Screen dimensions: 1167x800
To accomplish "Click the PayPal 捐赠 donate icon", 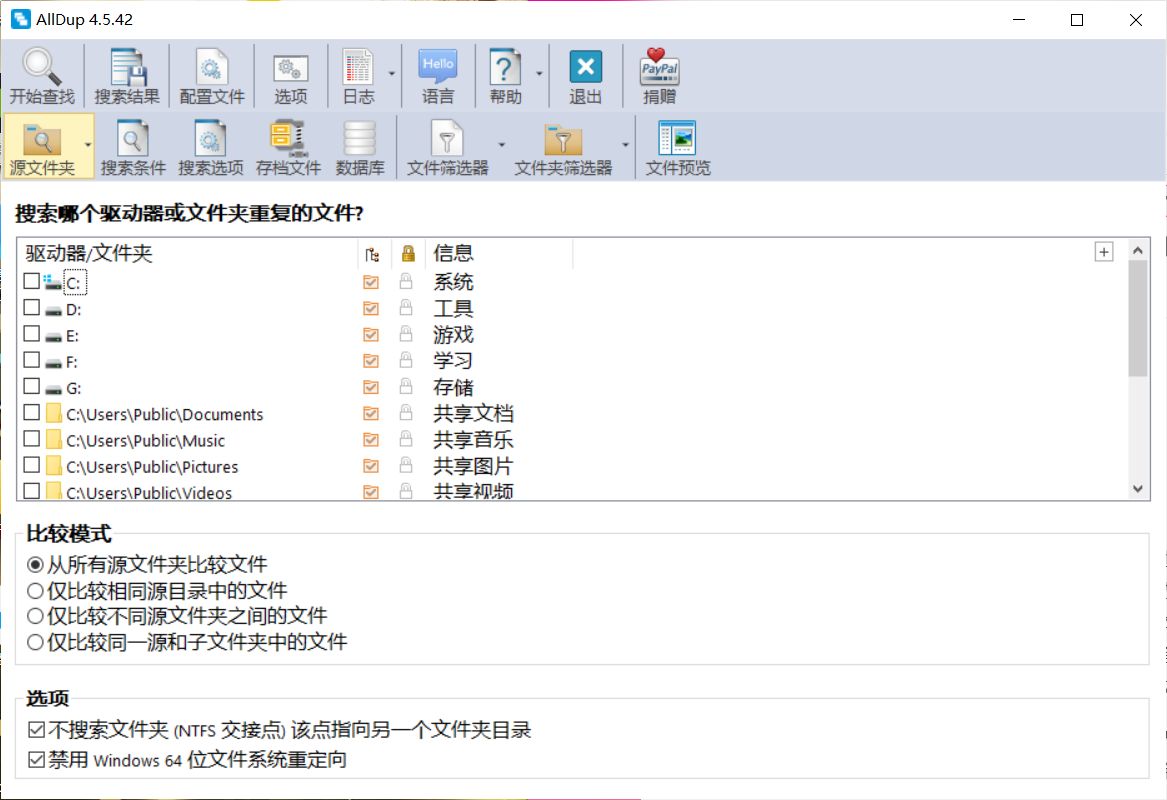I will click(659, 76).
